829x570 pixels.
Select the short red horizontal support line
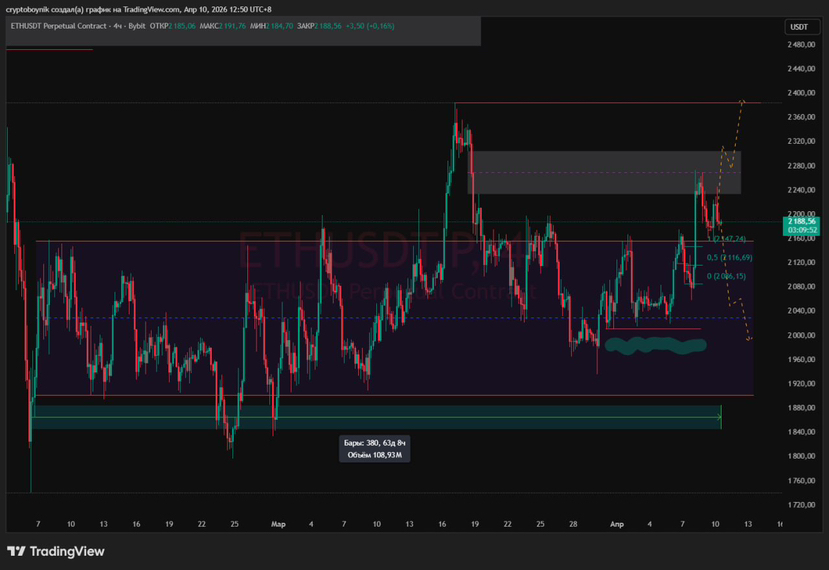653,329
